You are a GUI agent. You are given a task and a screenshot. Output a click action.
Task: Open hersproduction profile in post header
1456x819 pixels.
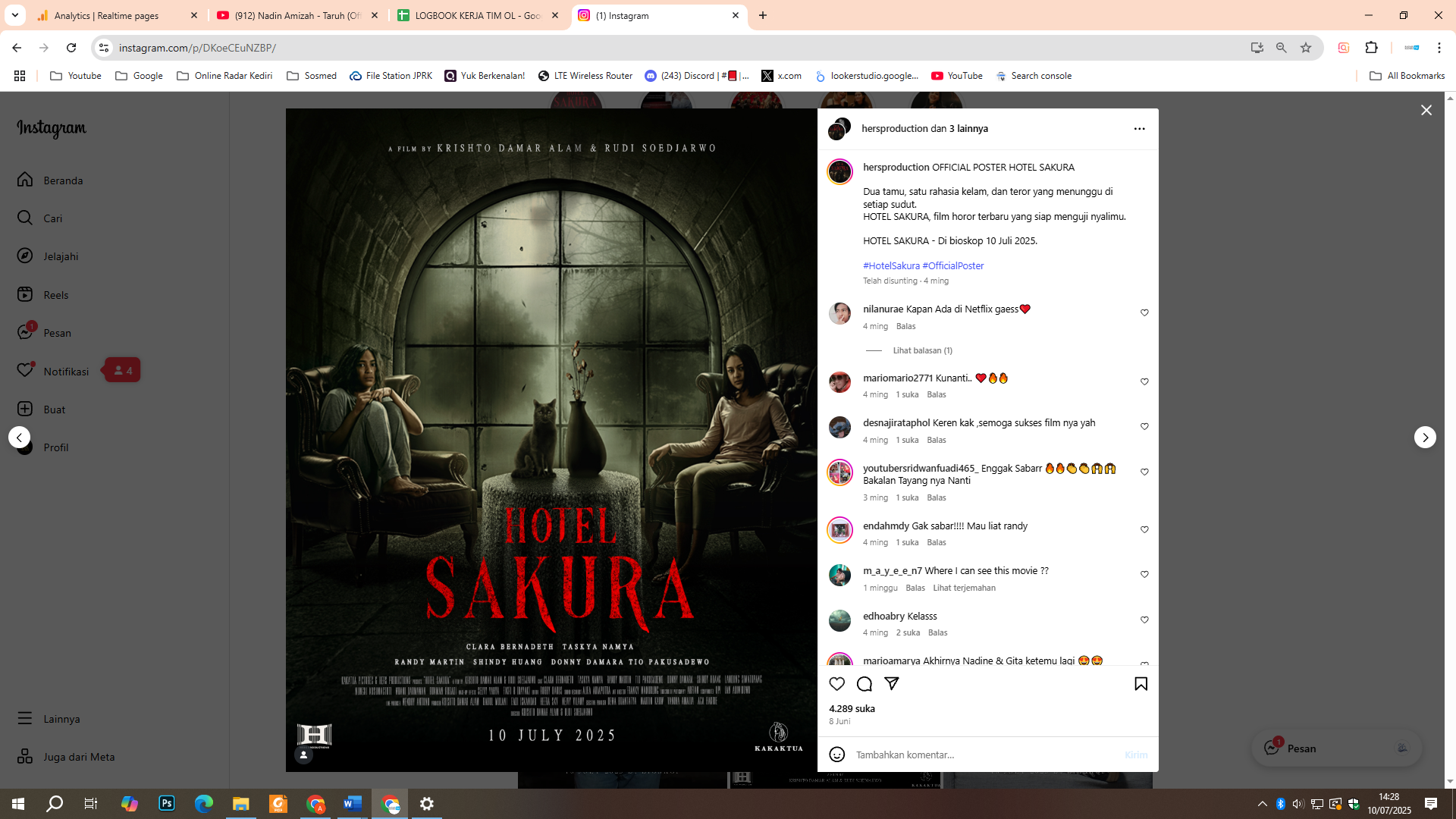[895, 129]
